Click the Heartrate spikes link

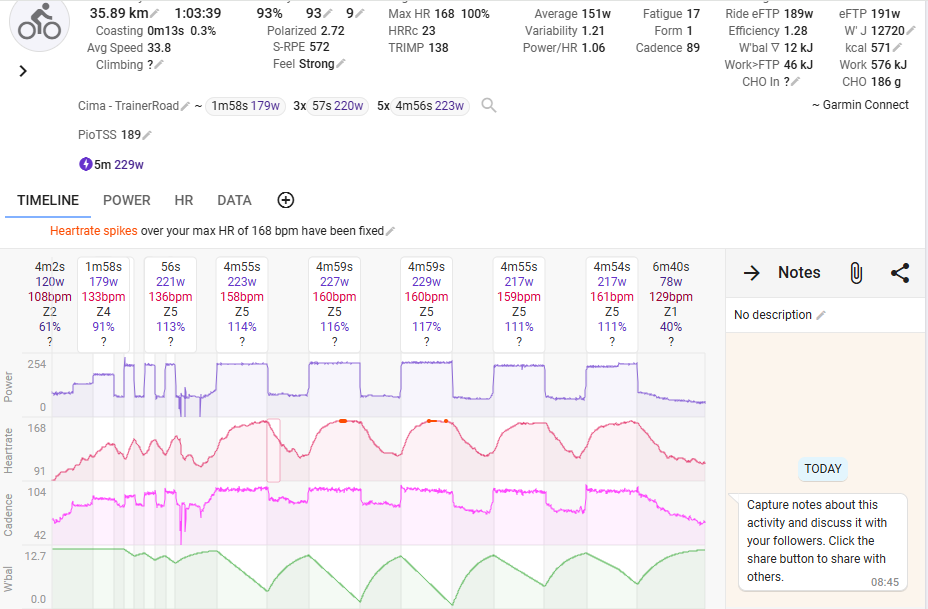click(94, 231)
